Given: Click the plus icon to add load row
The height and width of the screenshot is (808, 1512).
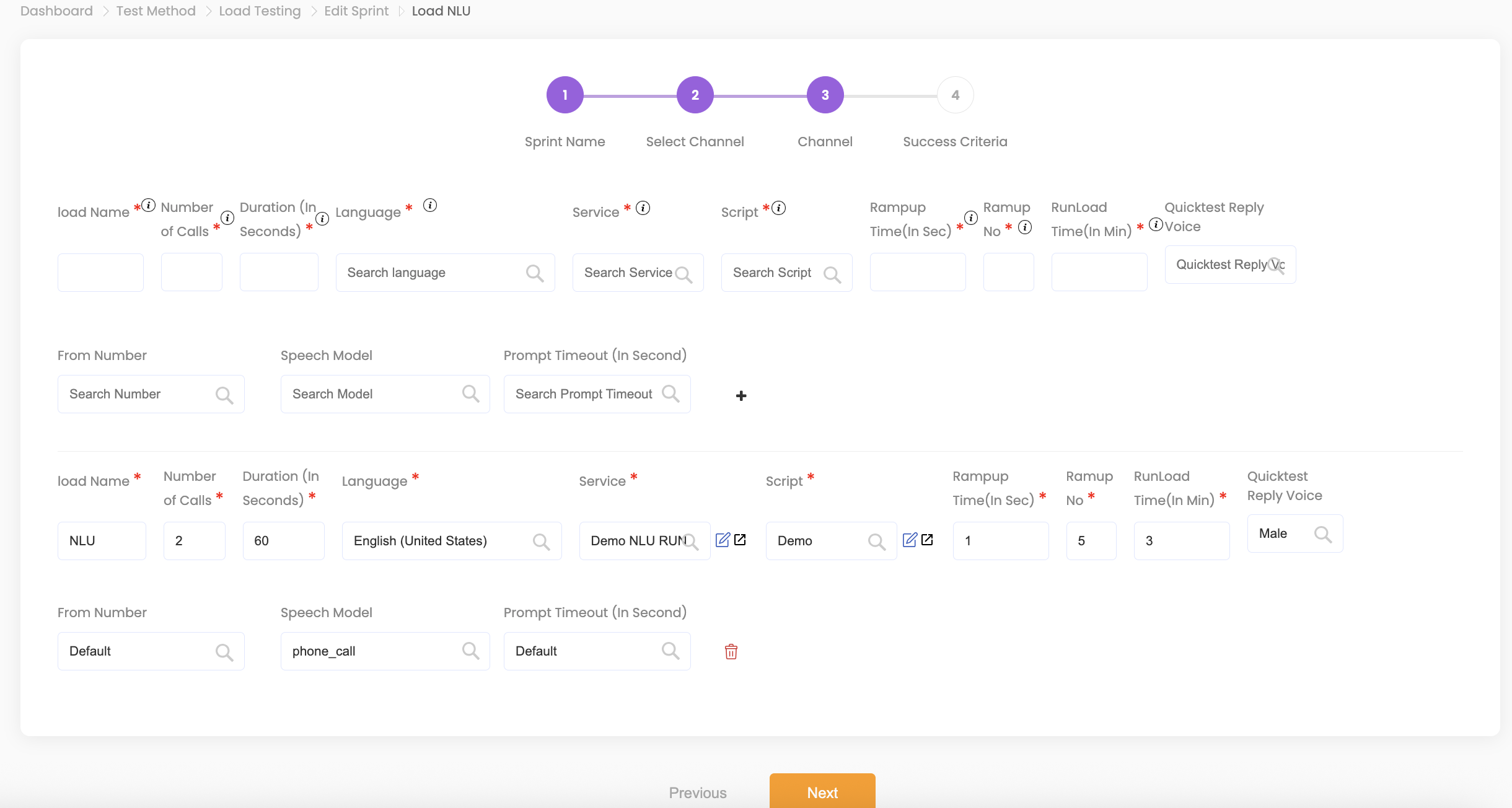Looking at the screenshot, I should (741, 395).
